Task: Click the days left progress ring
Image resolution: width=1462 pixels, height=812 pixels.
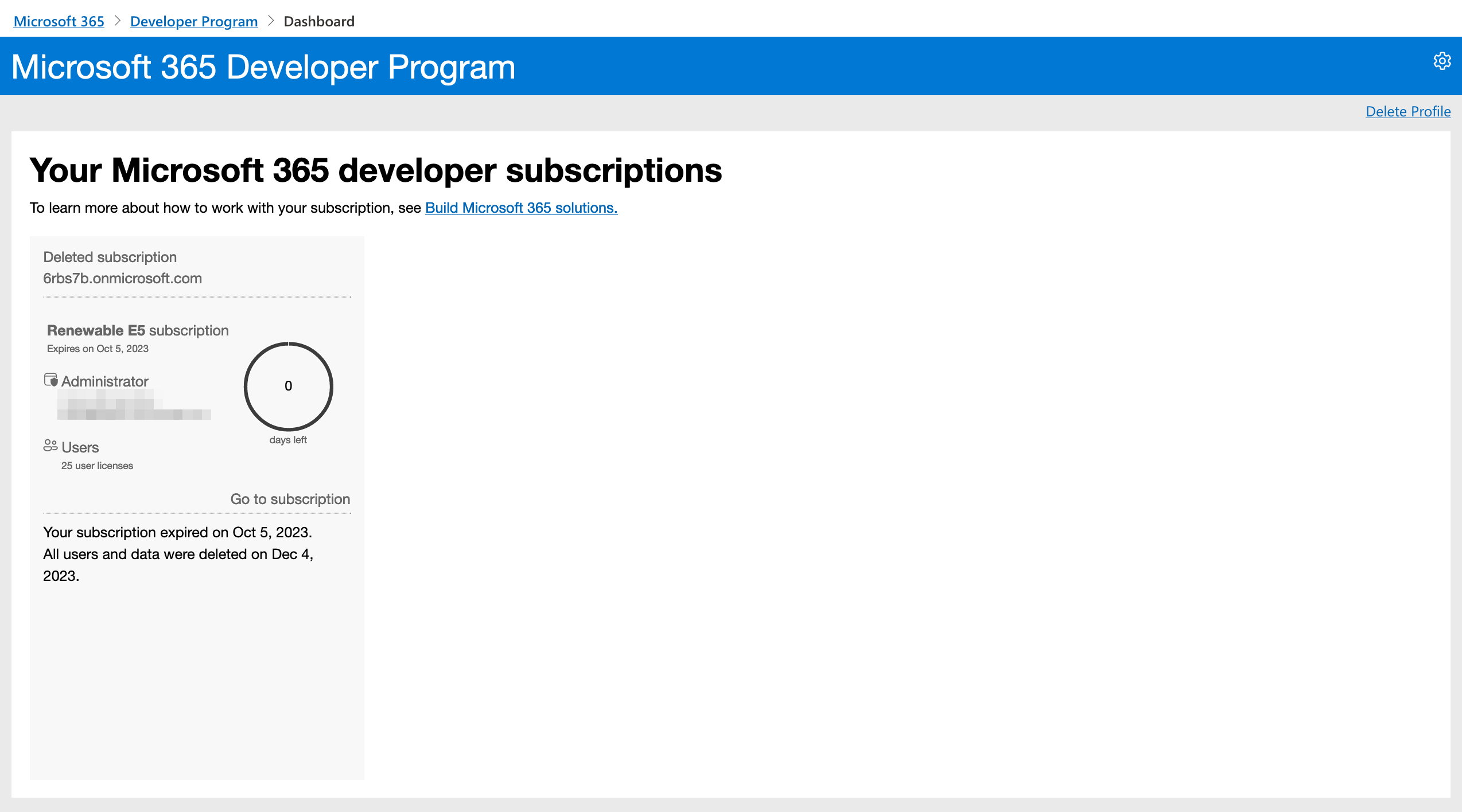Action: 289,387
